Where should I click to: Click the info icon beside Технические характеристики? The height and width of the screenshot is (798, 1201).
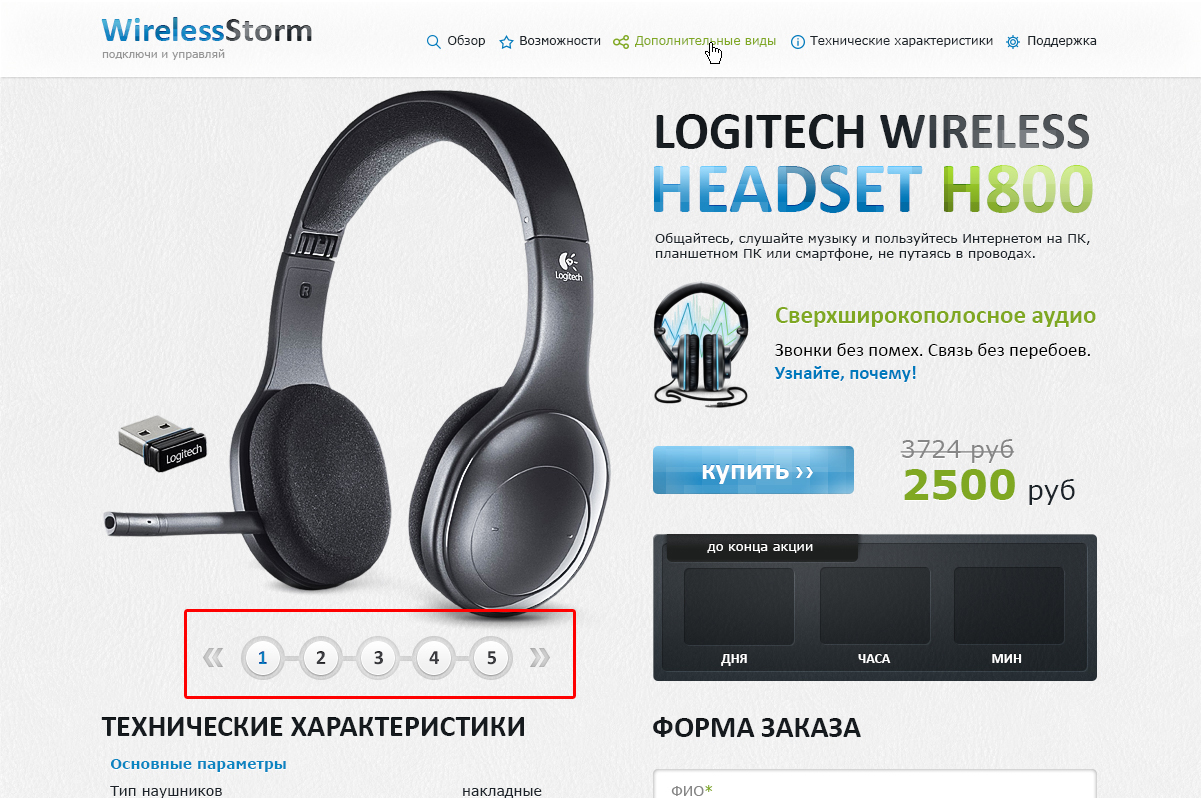798,42
